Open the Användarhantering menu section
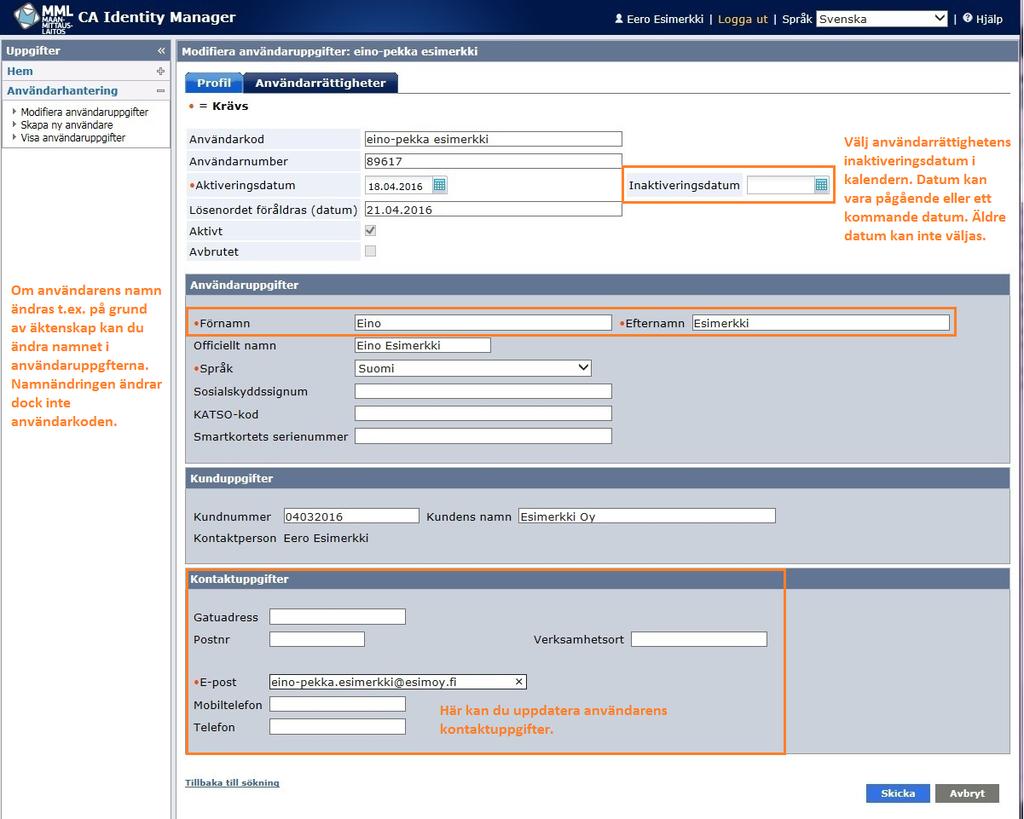Viewport: 1024px width, 819px height. (x=62, y=91)
